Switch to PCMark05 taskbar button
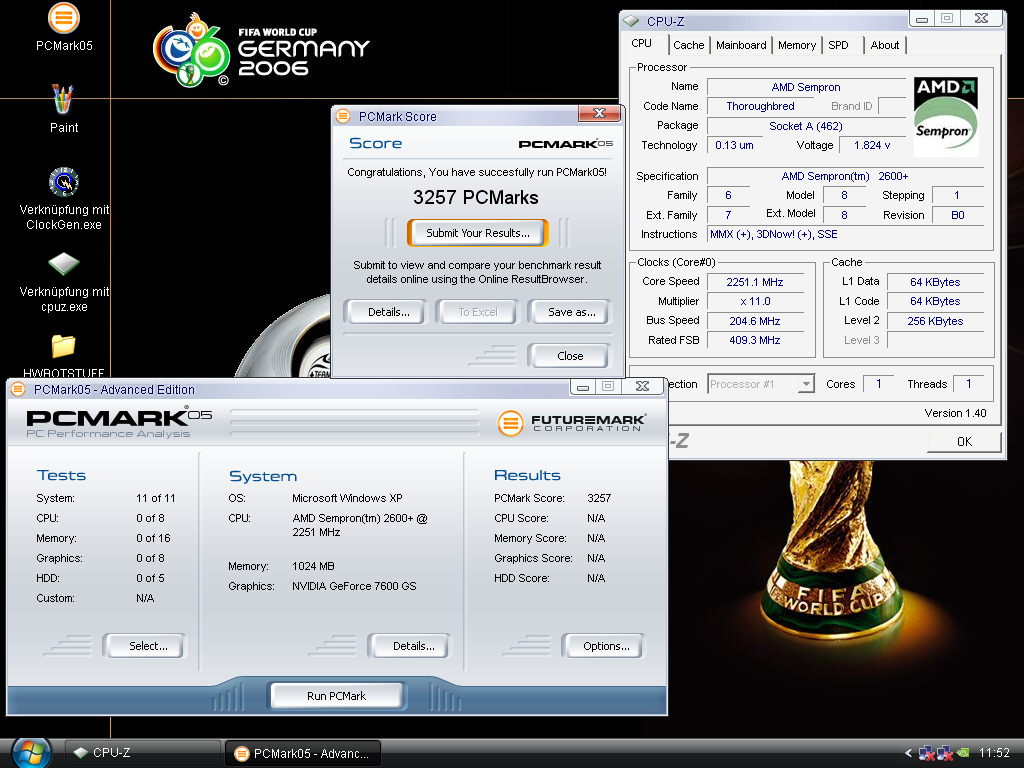This screenshot has width=1024, height=768. [302, 753]
